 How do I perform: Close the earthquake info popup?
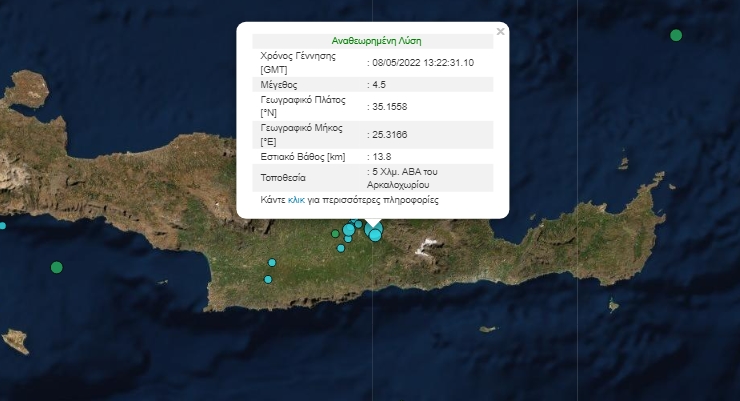click(x=500, y=31)
